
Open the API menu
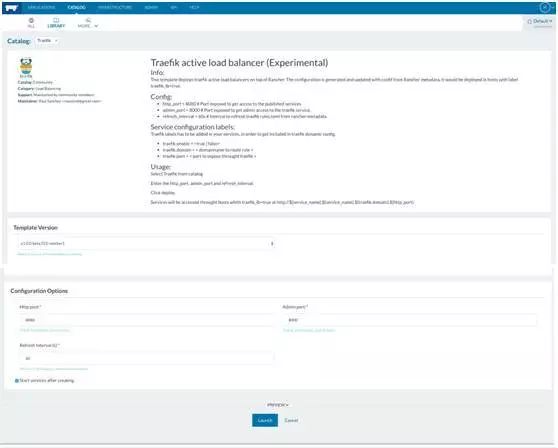[x=174, y=7]
